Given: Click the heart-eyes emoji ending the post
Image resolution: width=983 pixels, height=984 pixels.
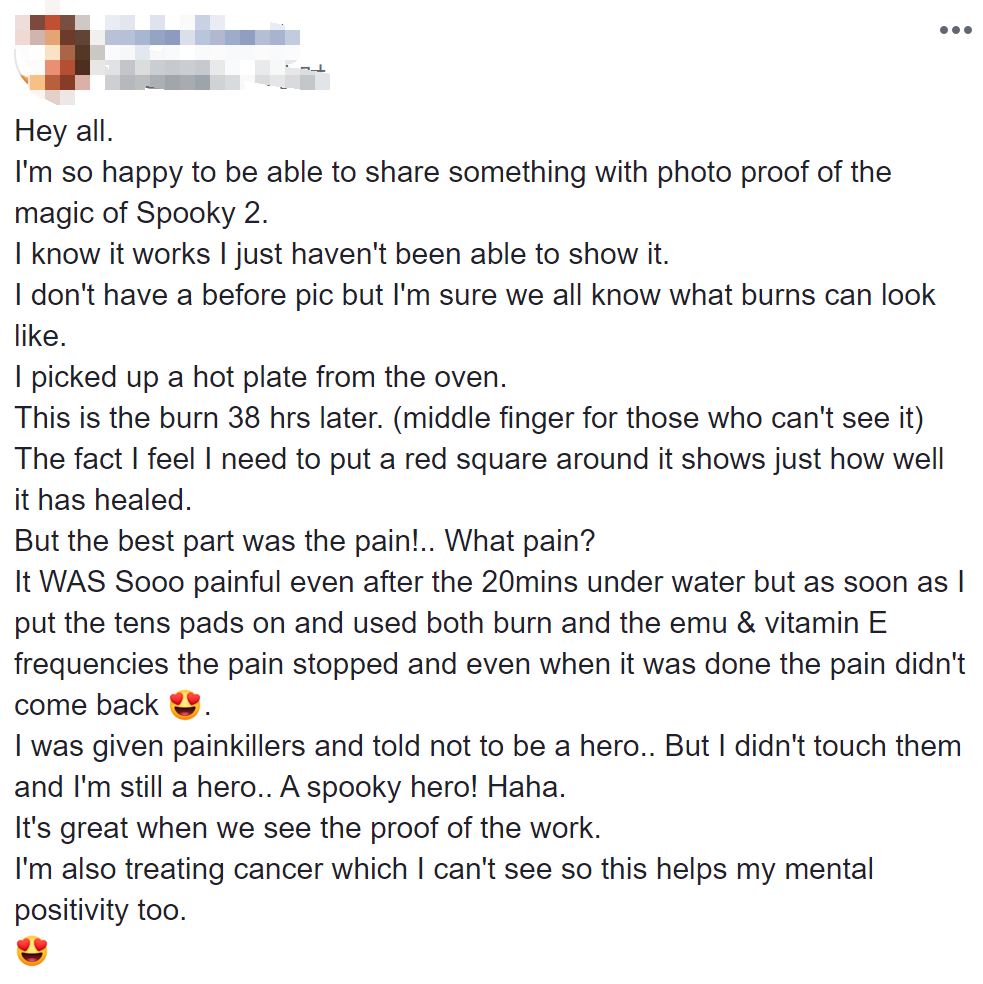Looking at the screenshot, I should click(x=32, y=951).
